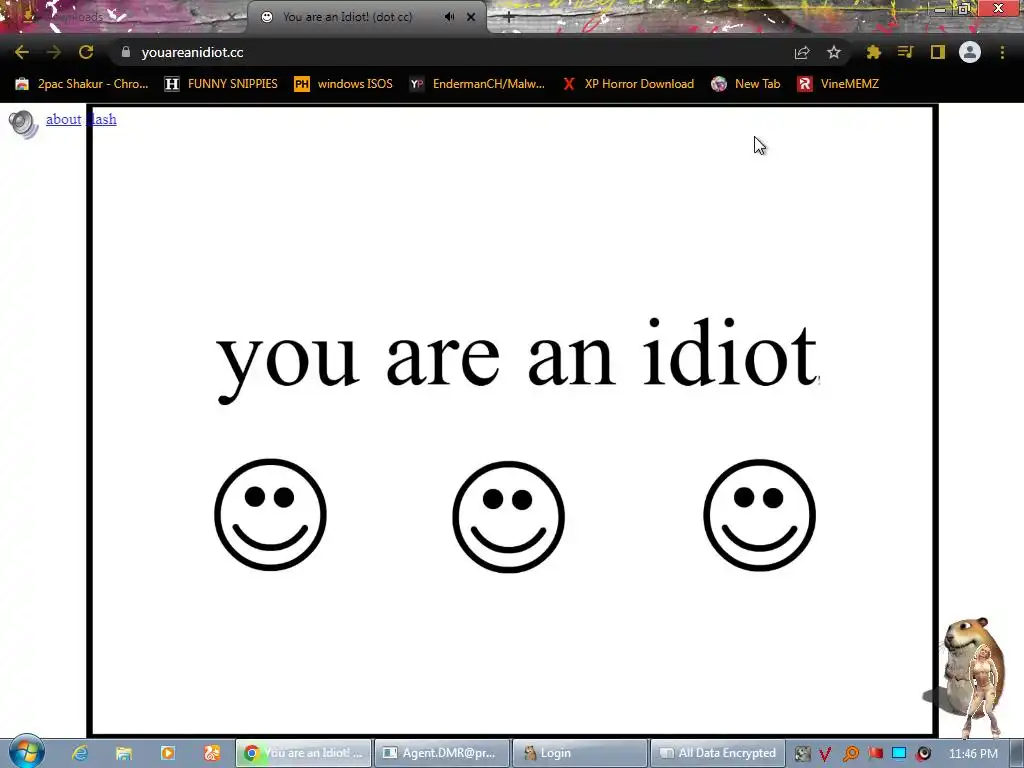
Task: Toggle the Chrome side panel
Action: [x=938, y=52]
